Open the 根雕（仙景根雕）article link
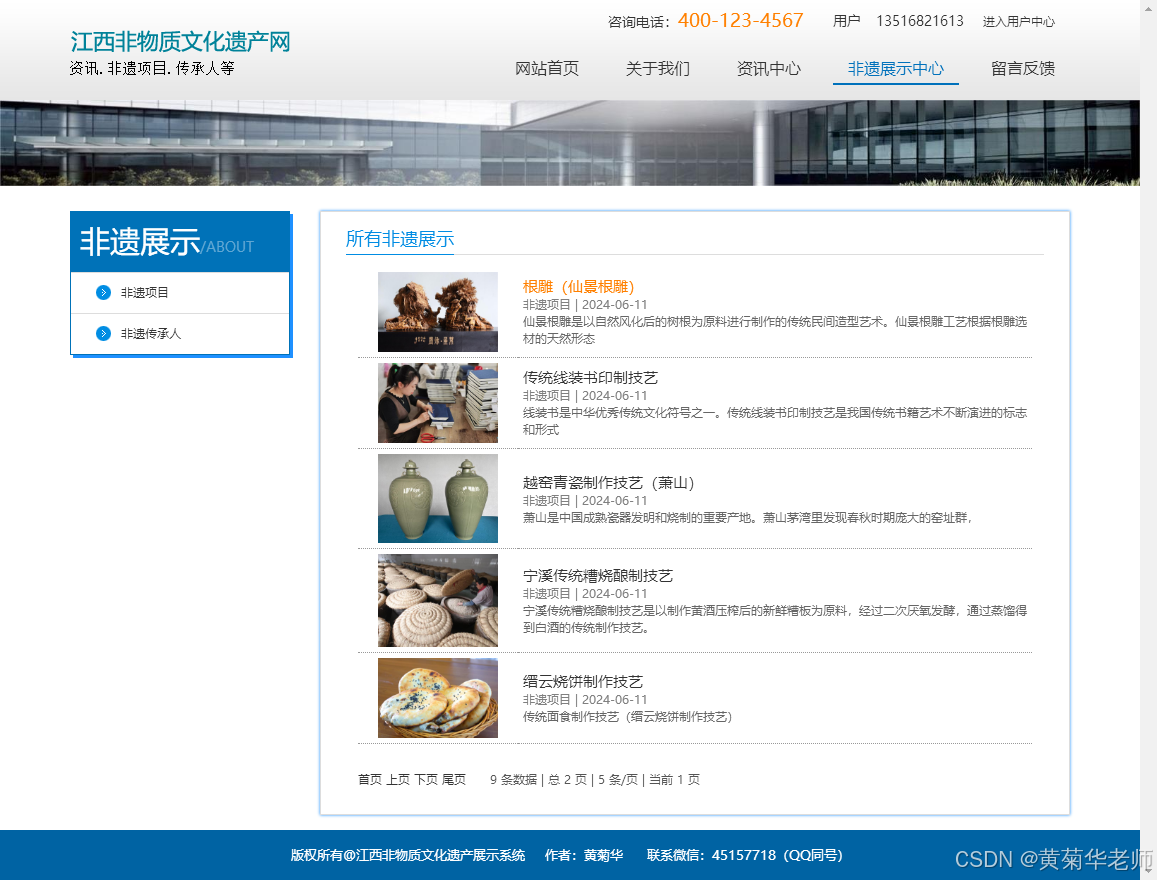The width and height of the screenshot is (1157, 880). (x=578, y=286)
